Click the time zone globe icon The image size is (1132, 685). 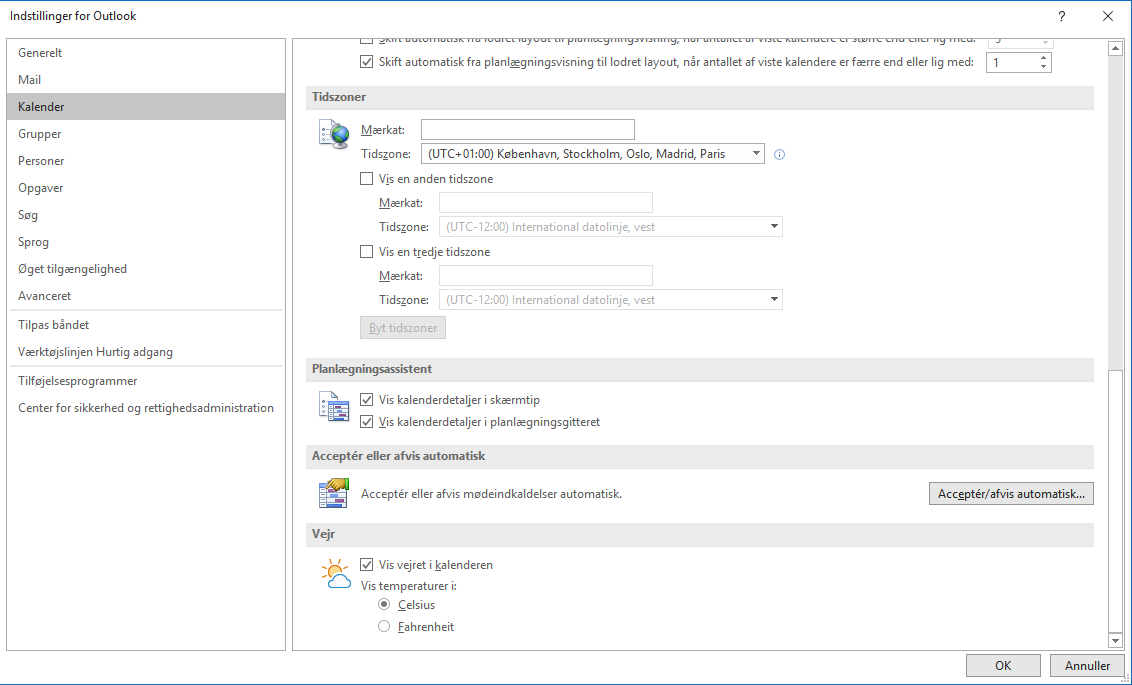click(x=334, y=134)
